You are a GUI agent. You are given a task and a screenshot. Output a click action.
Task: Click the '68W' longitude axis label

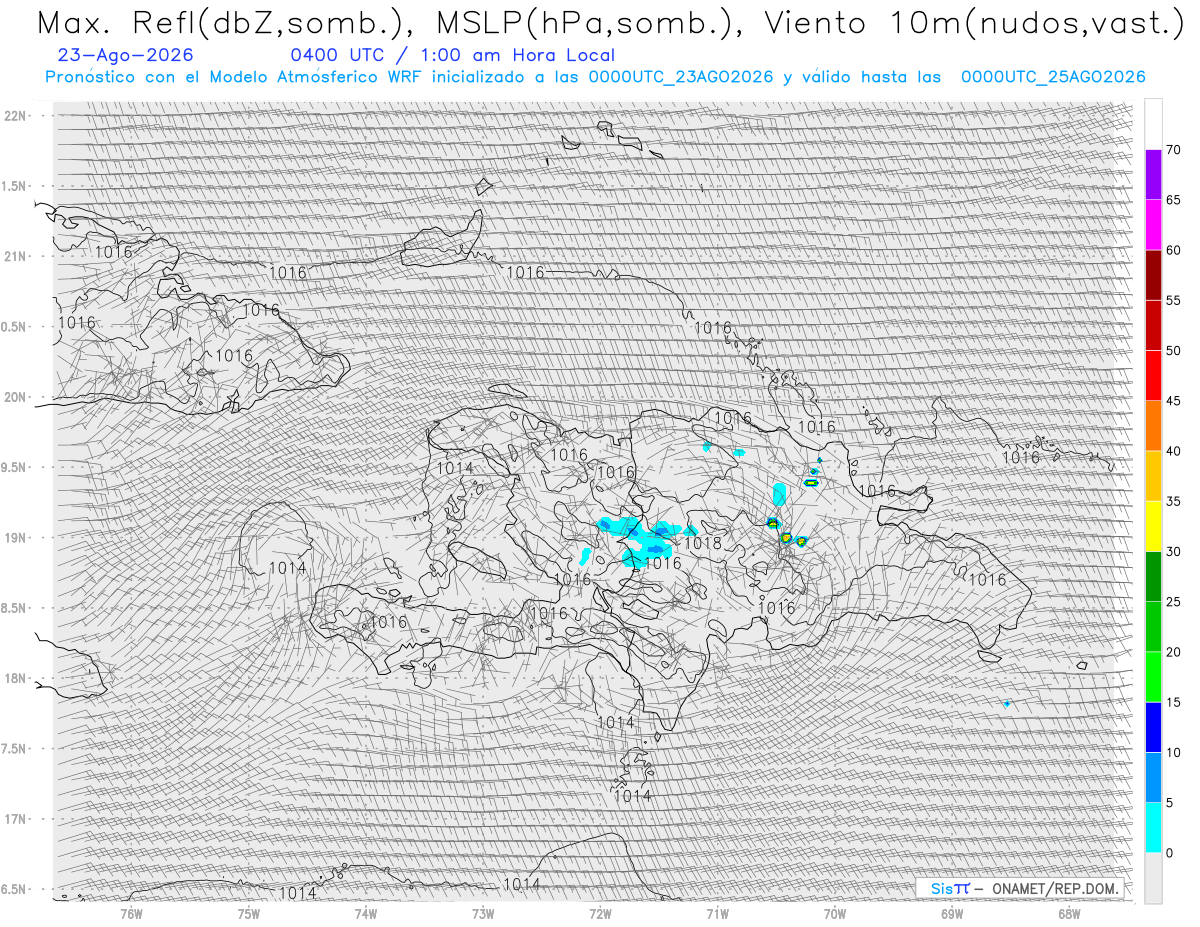pos(1069,913)
